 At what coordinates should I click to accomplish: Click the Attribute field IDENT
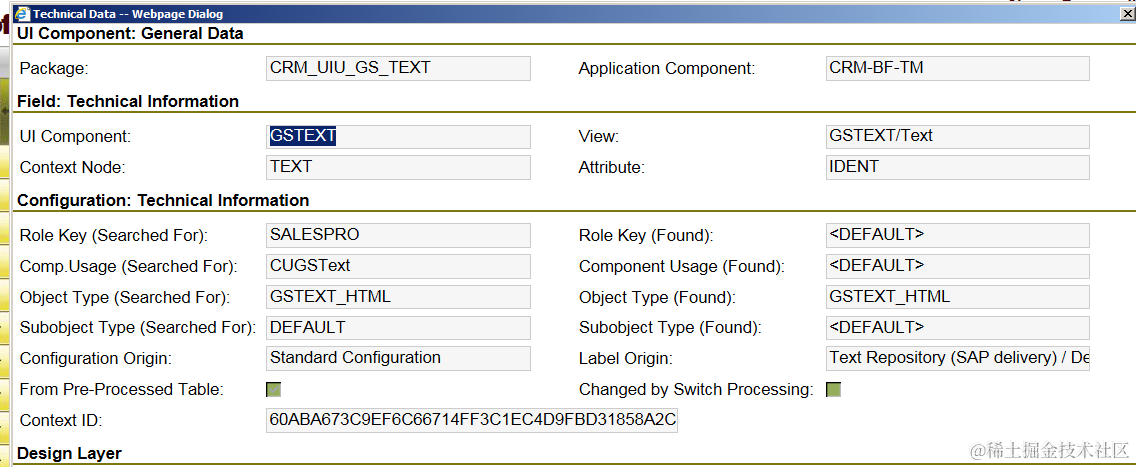pyautogui.click(x=958, y=167)
